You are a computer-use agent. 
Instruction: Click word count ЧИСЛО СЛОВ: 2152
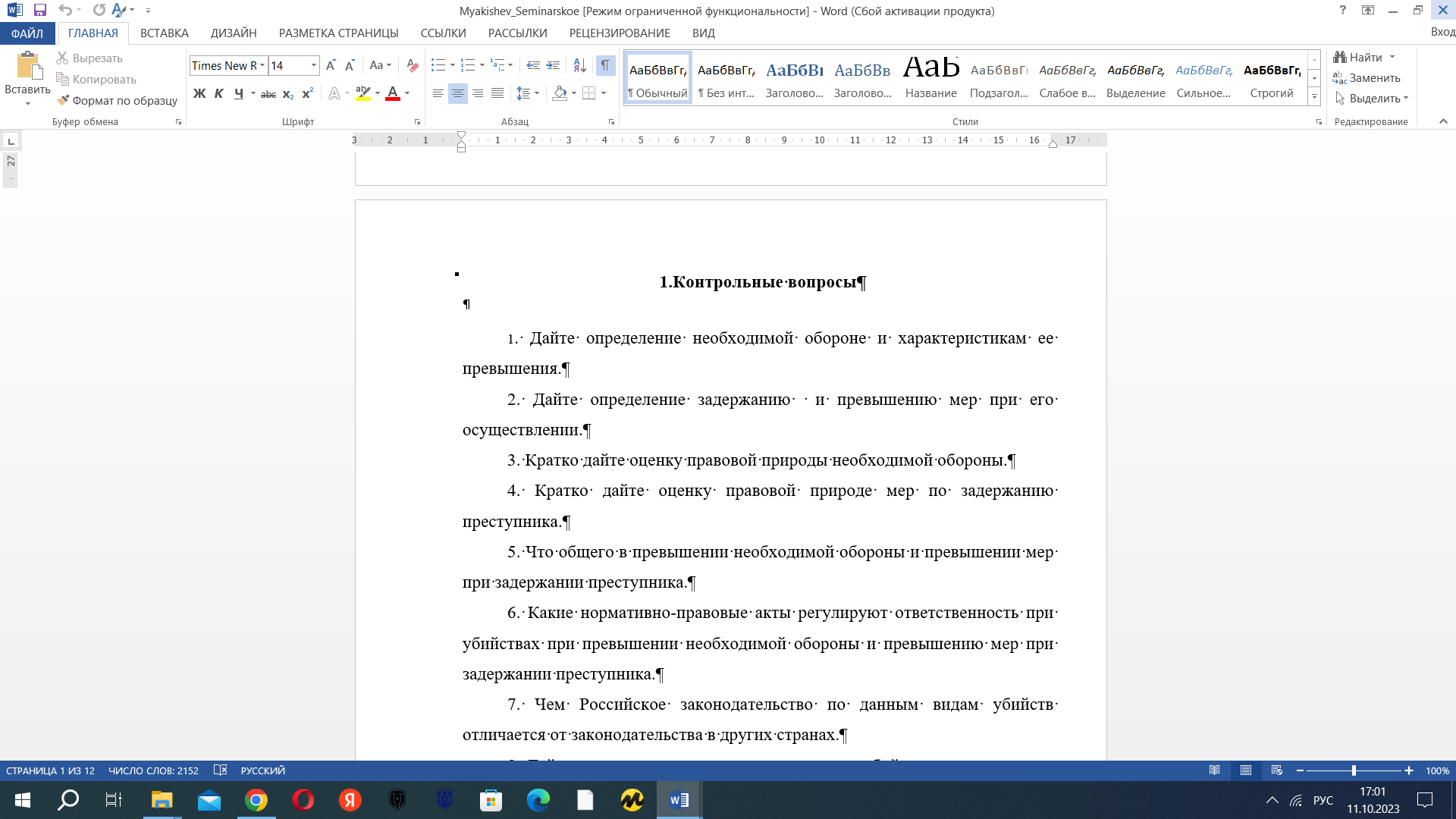click(153, 770)
